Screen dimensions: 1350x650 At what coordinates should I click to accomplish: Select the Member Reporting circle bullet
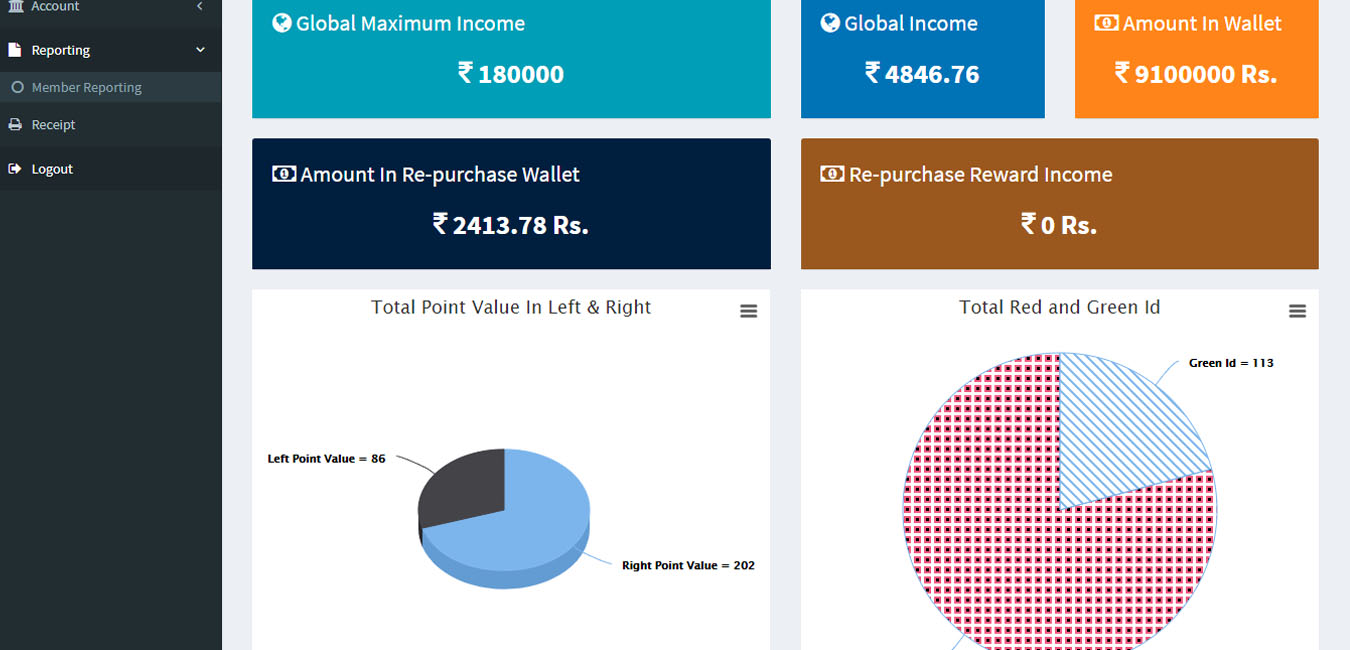coord(18,88)
